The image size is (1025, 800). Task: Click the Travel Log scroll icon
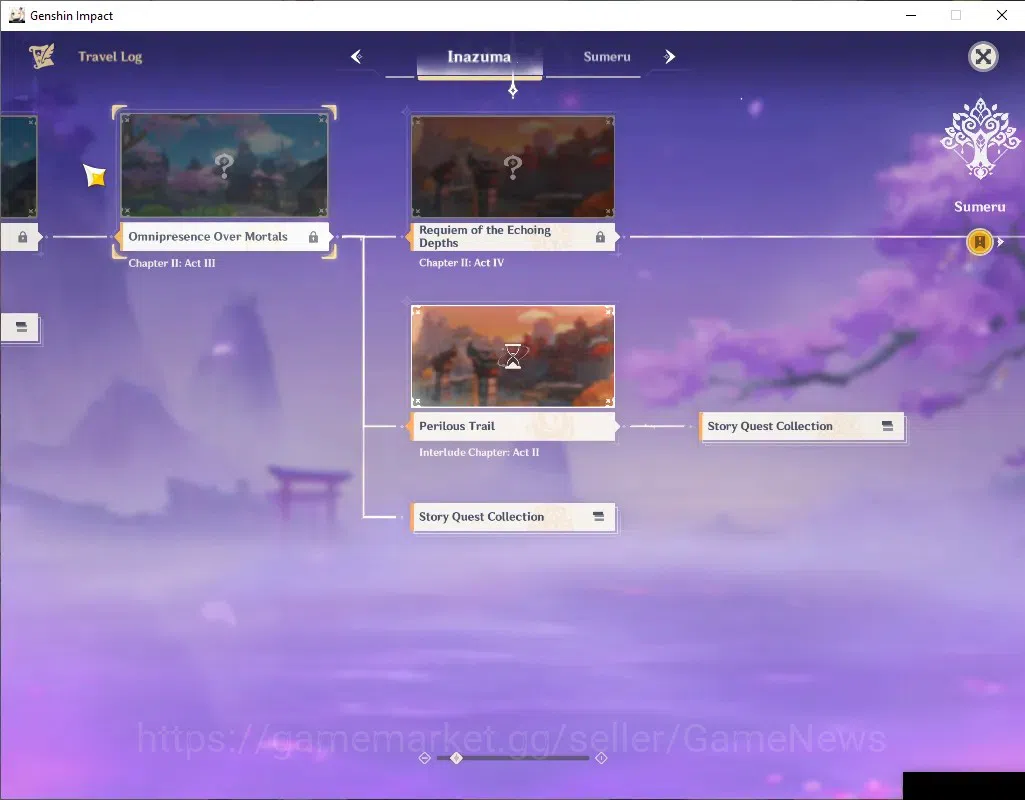pyautogui.click(x=42, y=56)
